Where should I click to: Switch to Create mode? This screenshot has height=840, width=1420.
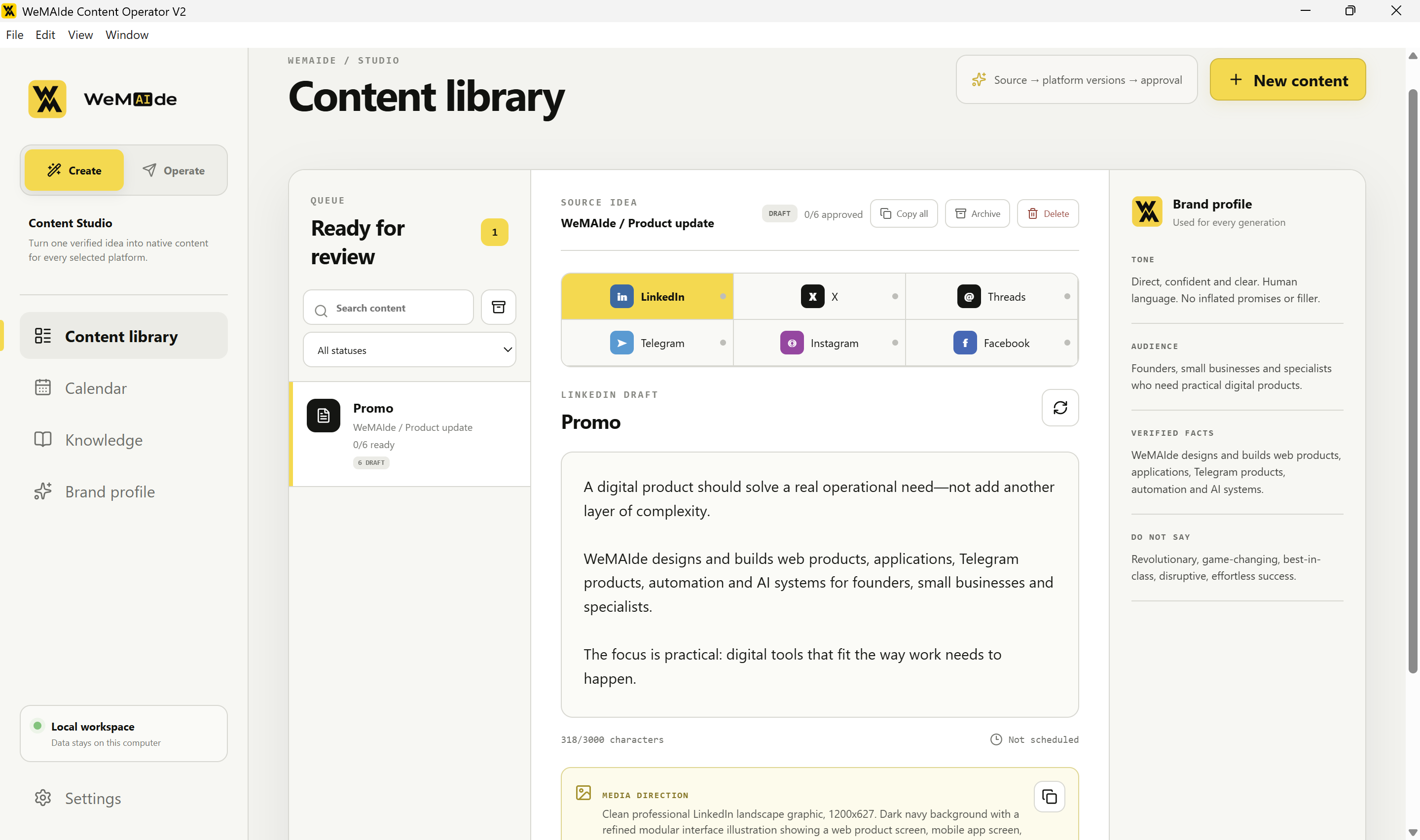coord(74,171)
